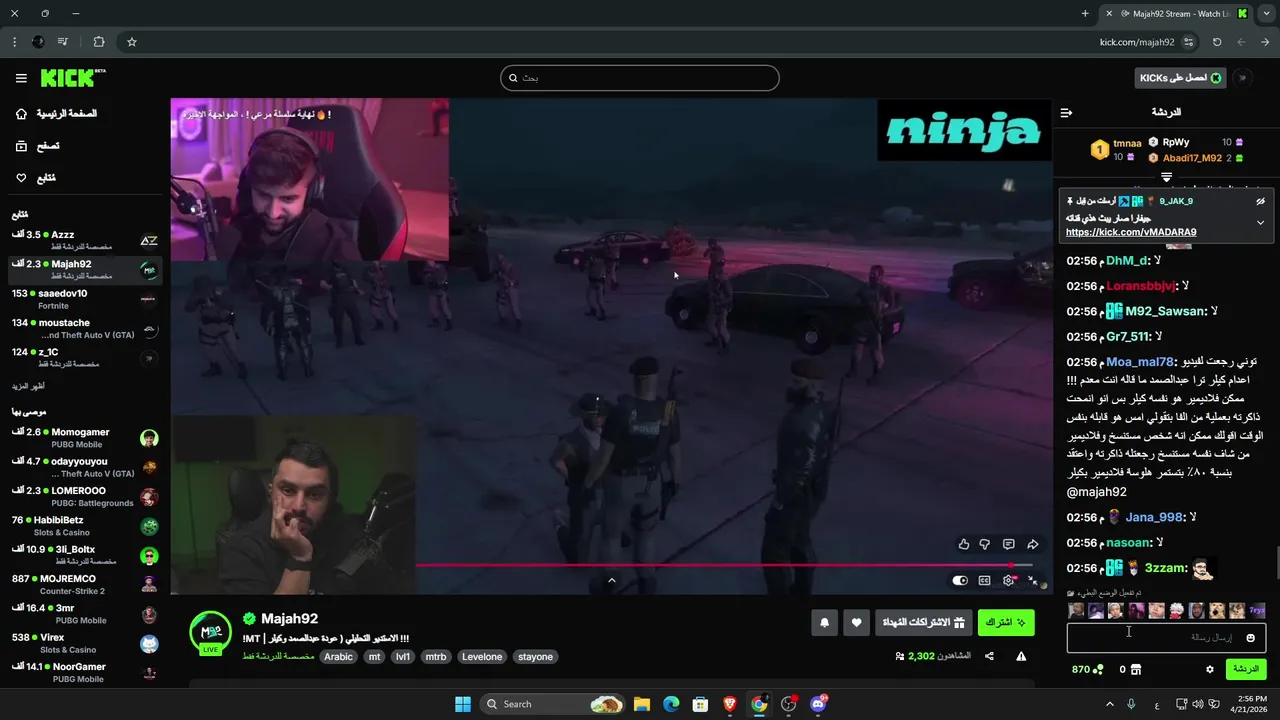
Task: Toggle closed captions CC on player
Action: [x=984, y=581]
